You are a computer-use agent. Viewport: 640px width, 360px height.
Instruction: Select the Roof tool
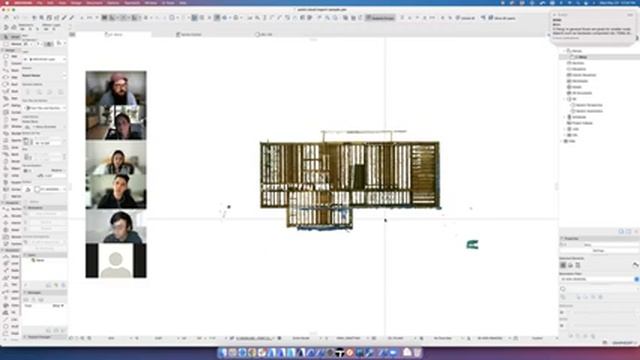pyautogui.click(x=11, y=84)
